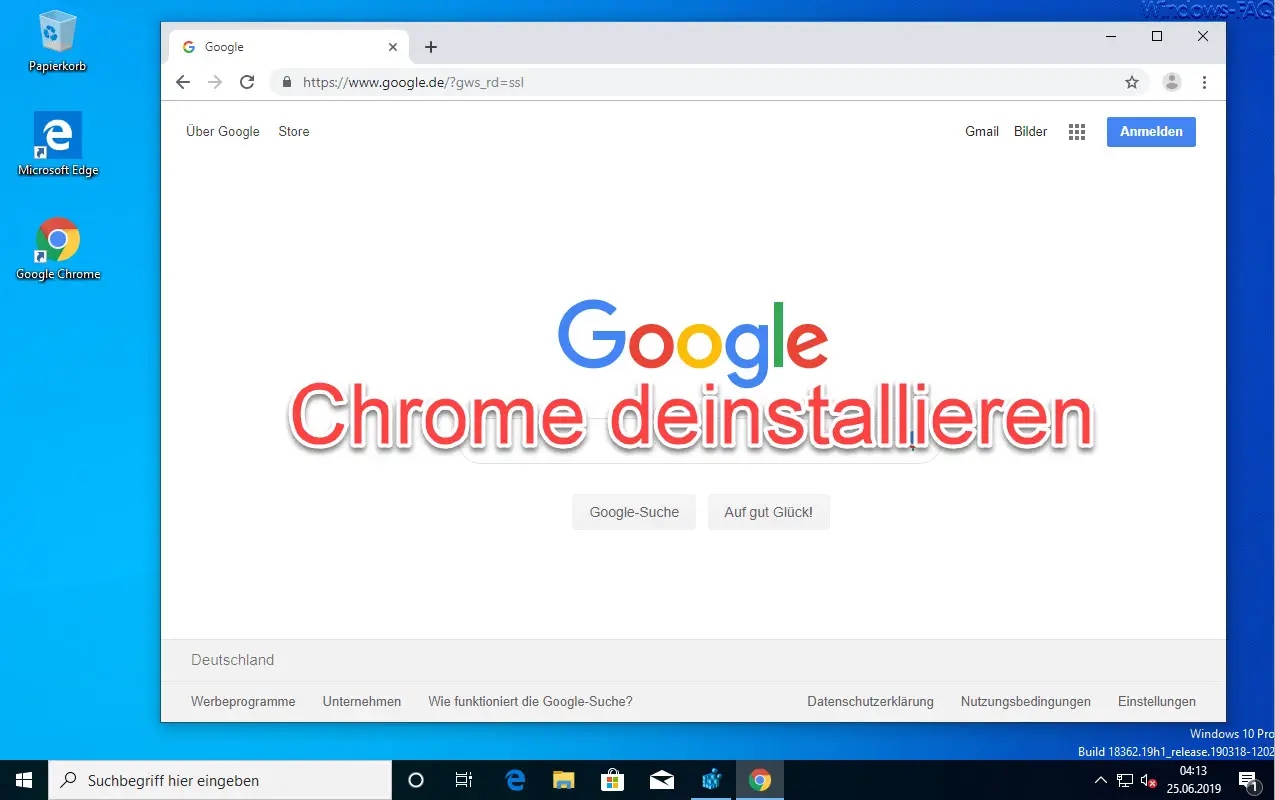The width and height of the screenshot is (1275, 800).
Task: Expand hidden icons in the system tray
Action: tap(1100, 779)
